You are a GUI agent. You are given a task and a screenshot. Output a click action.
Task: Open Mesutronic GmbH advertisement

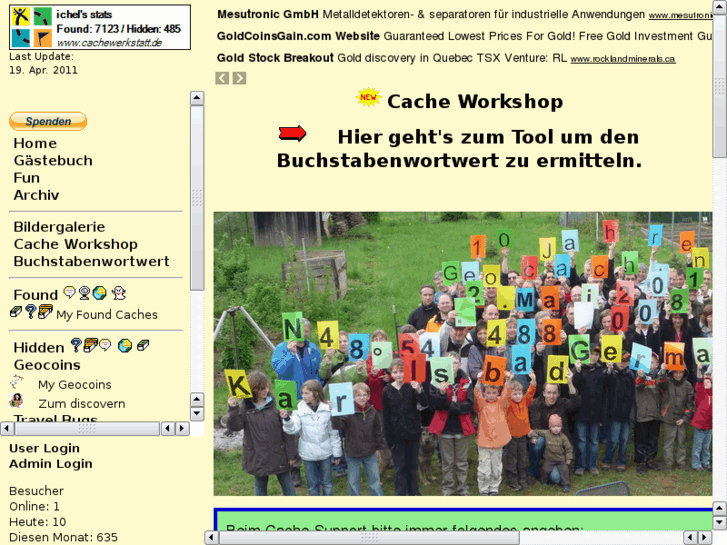(268, 14)
